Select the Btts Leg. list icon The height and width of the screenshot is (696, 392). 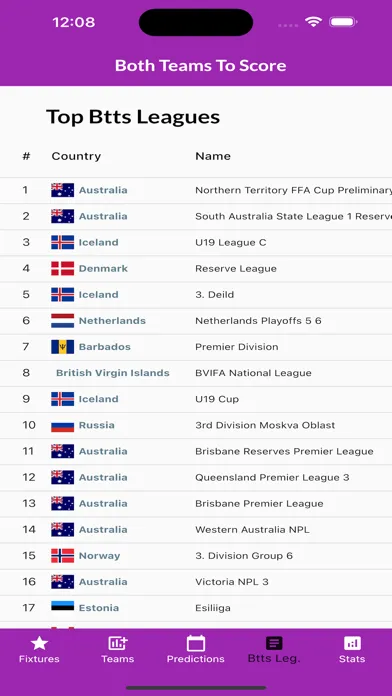(274, 643)
